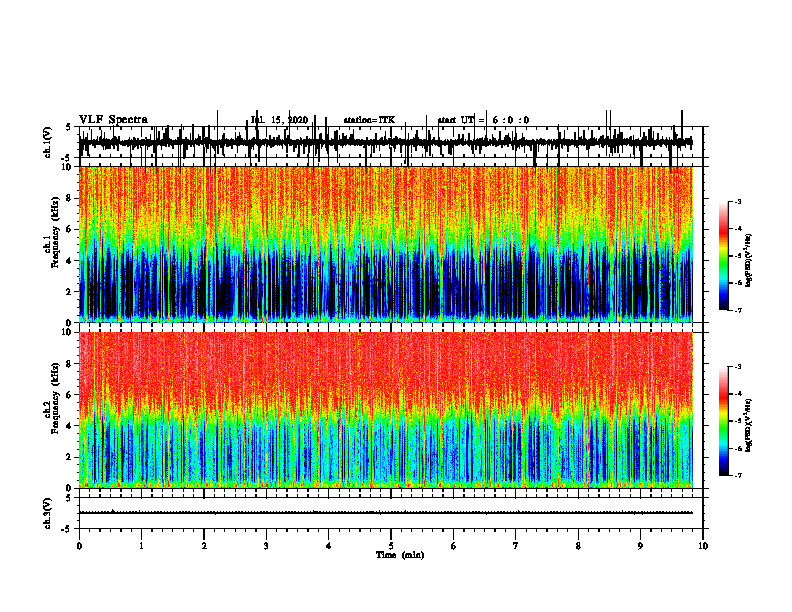792x612 pixels.
Task: Click the '-3' label on ch.1 color bar
Action: coord(736,201)
